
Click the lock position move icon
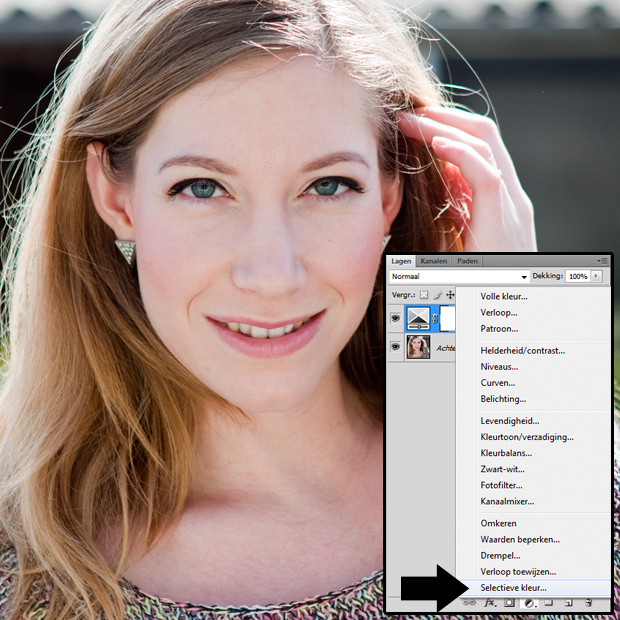[x=450, y=295]
